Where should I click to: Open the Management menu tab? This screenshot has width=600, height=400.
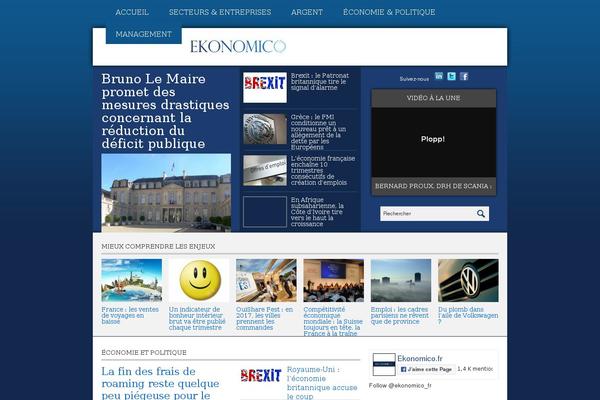pos(143,34)
